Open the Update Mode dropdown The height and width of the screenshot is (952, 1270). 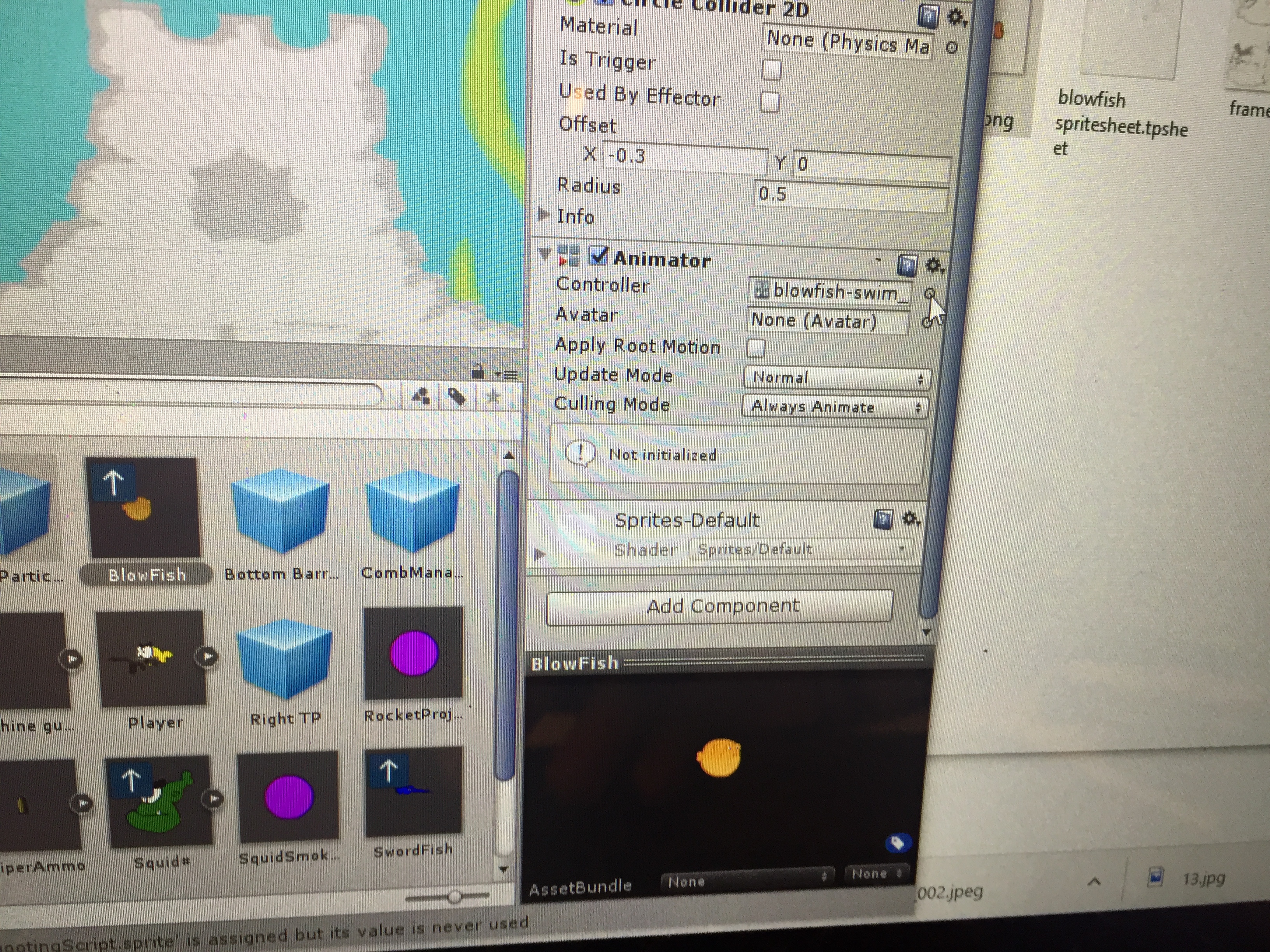pyautogui.click(x=837, y=378)
